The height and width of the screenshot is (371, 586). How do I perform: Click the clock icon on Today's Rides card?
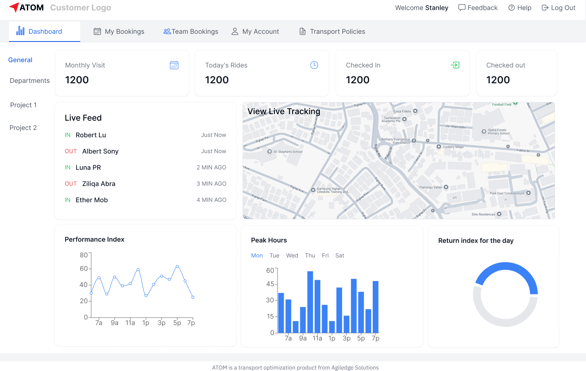[x=314, y=65]
